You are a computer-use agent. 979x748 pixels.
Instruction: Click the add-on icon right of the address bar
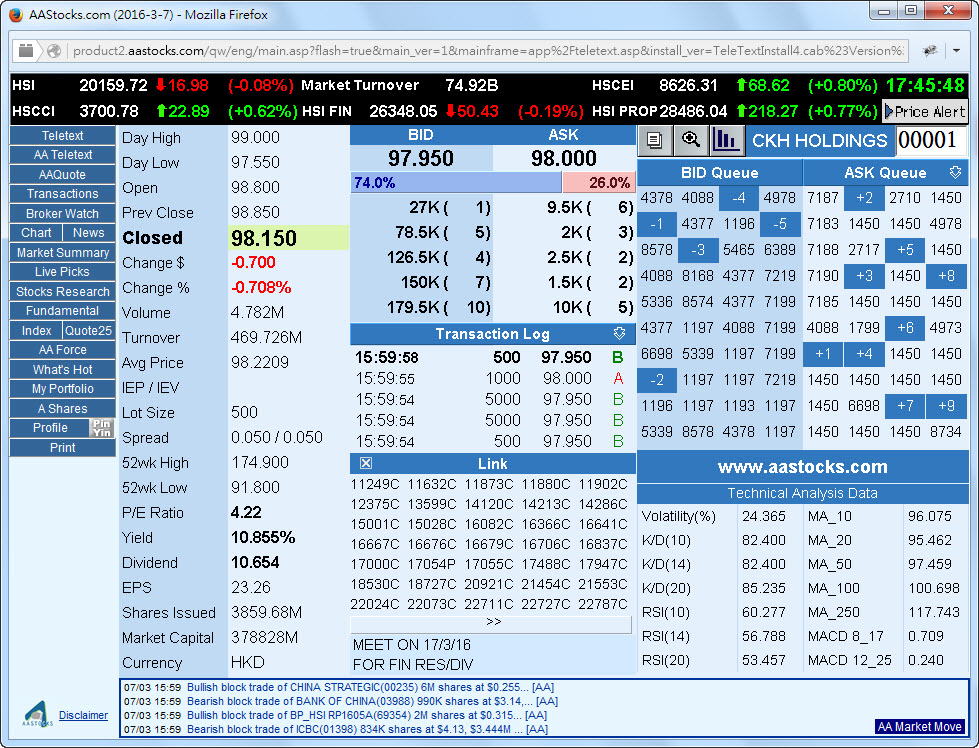930,51
